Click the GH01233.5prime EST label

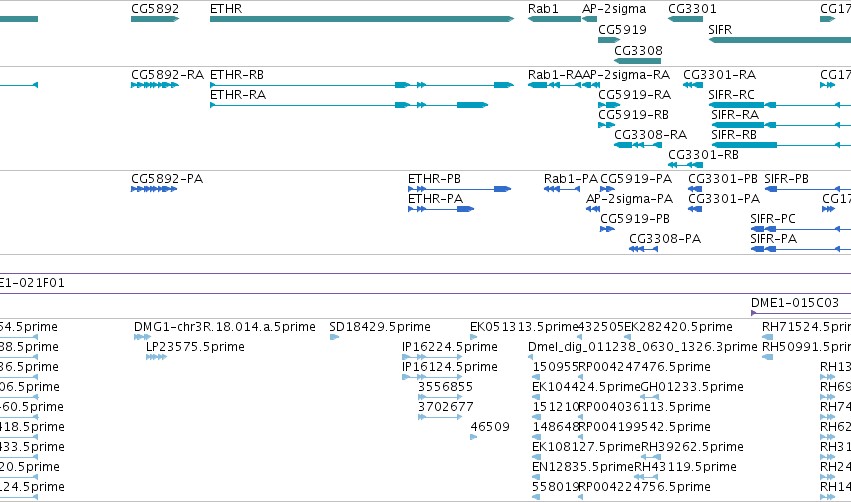pyautogui.click(x=692, y=387)
